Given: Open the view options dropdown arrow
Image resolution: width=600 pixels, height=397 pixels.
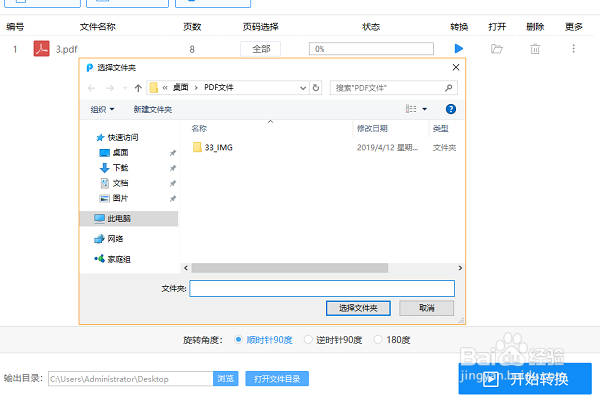Looking at the screenshot, I should click(424, 109).
